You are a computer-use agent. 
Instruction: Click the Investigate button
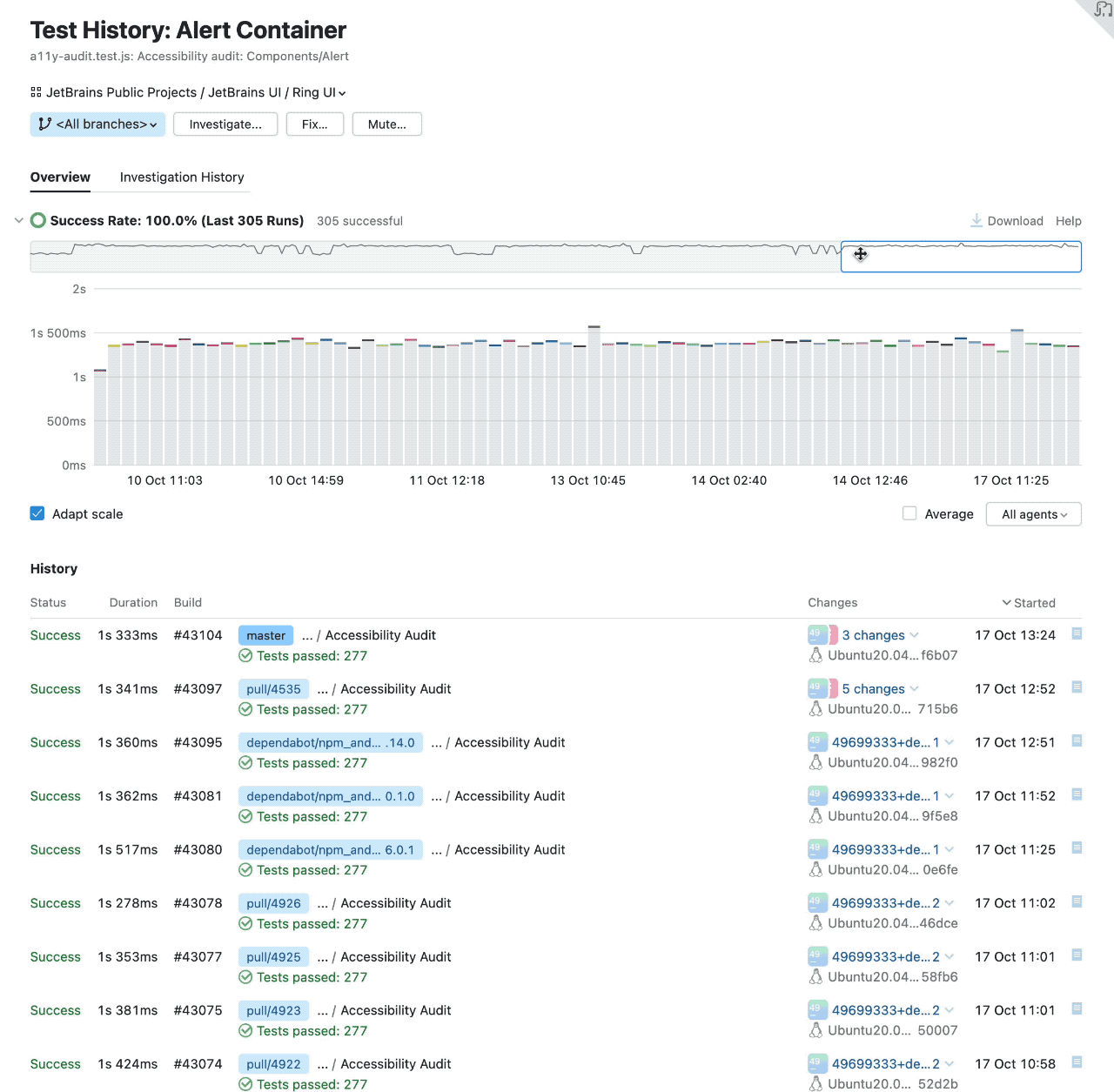[225, 124]
